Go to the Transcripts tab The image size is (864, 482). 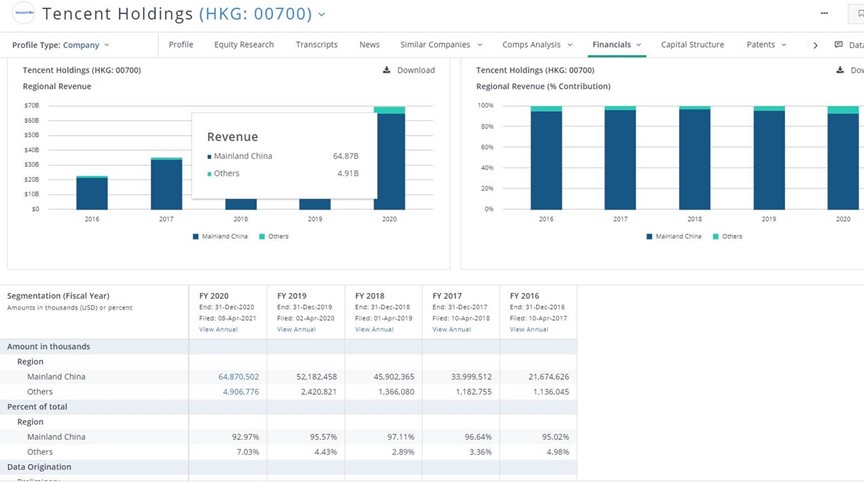pyautogui.click(x=316, y=45)
